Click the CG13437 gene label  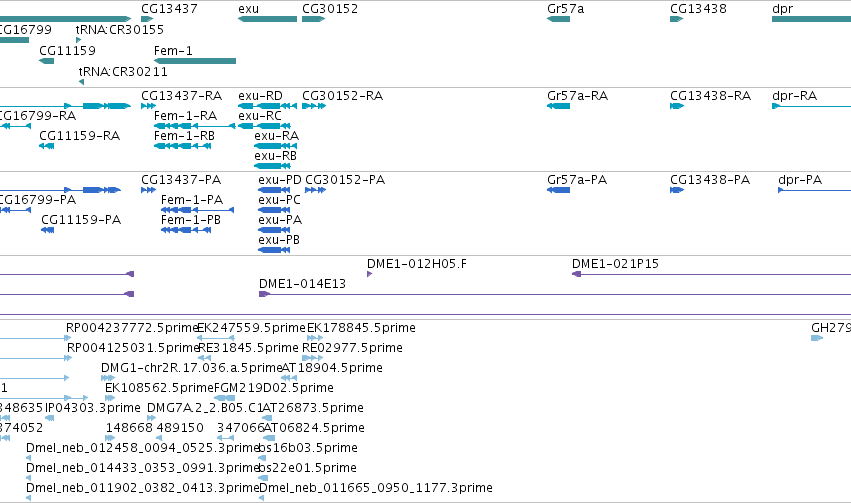point(169,9)
